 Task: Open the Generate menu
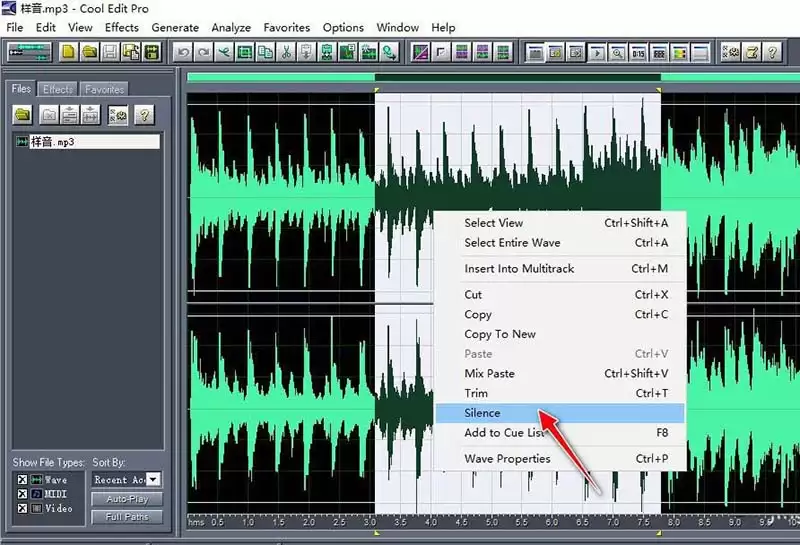click(x=175, y=28)
